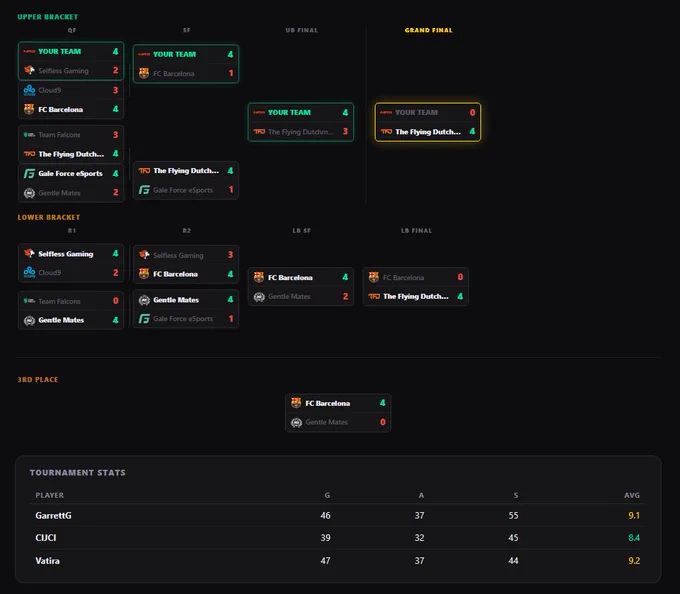Click Flying Dutchmen logo in Grand Final match
680x594 pixels.
click(386, 131)
